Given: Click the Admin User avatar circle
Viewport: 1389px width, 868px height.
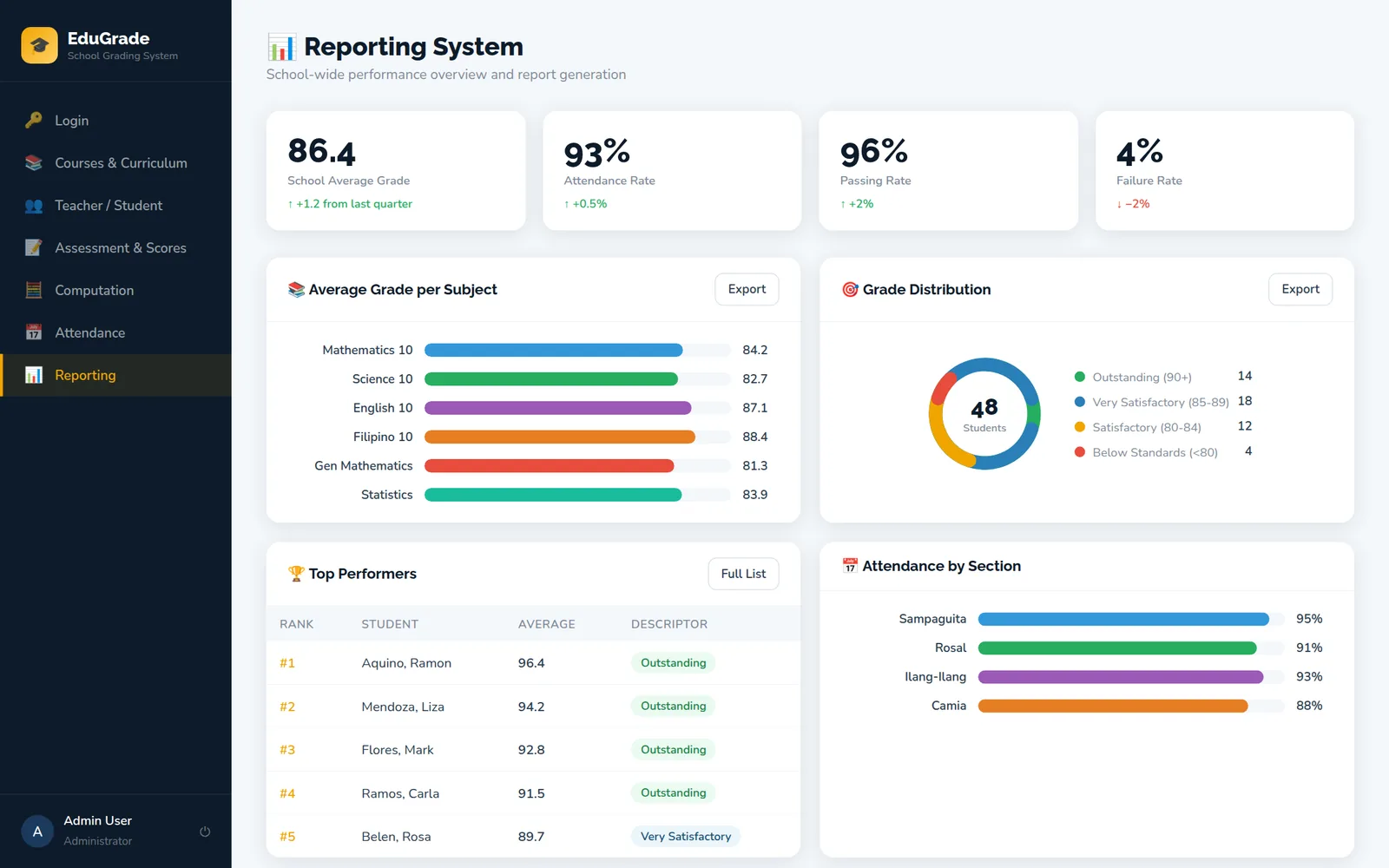Looking at the screenshot, I should click(37, 832).
